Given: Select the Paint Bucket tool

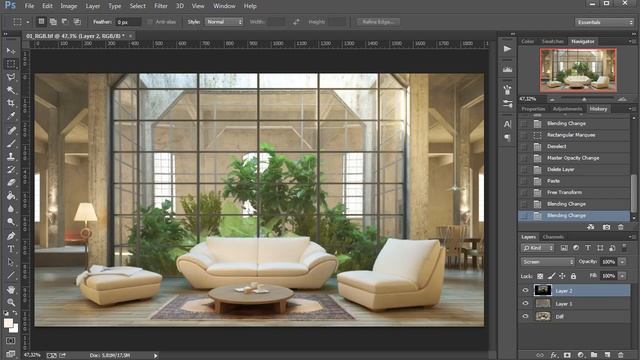Looking at the screenshot, I should point(11,196).
